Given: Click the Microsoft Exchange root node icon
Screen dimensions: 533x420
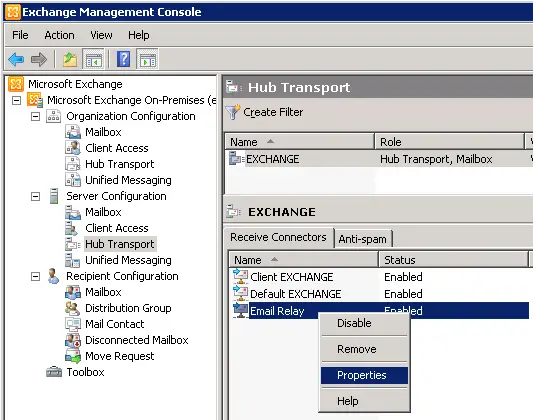Looking at the screenshot, I should (16, 84).
